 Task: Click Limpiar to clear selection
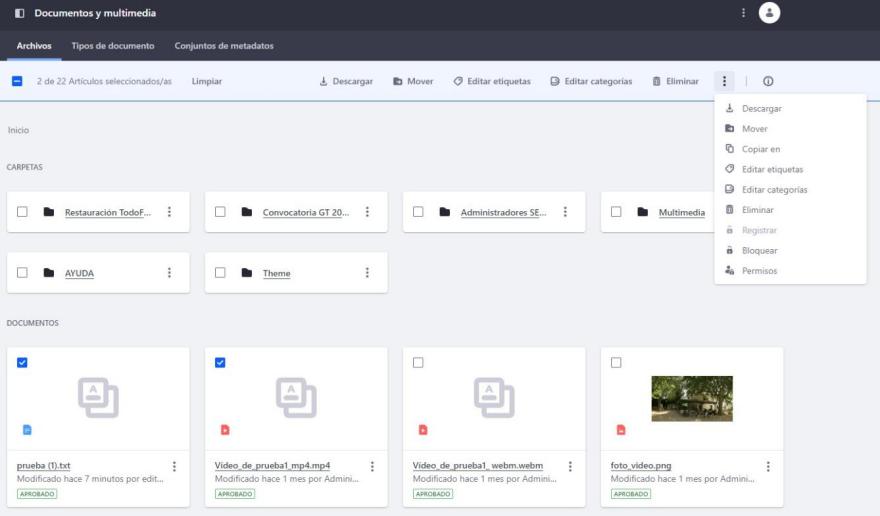click(x=207, y=81)
